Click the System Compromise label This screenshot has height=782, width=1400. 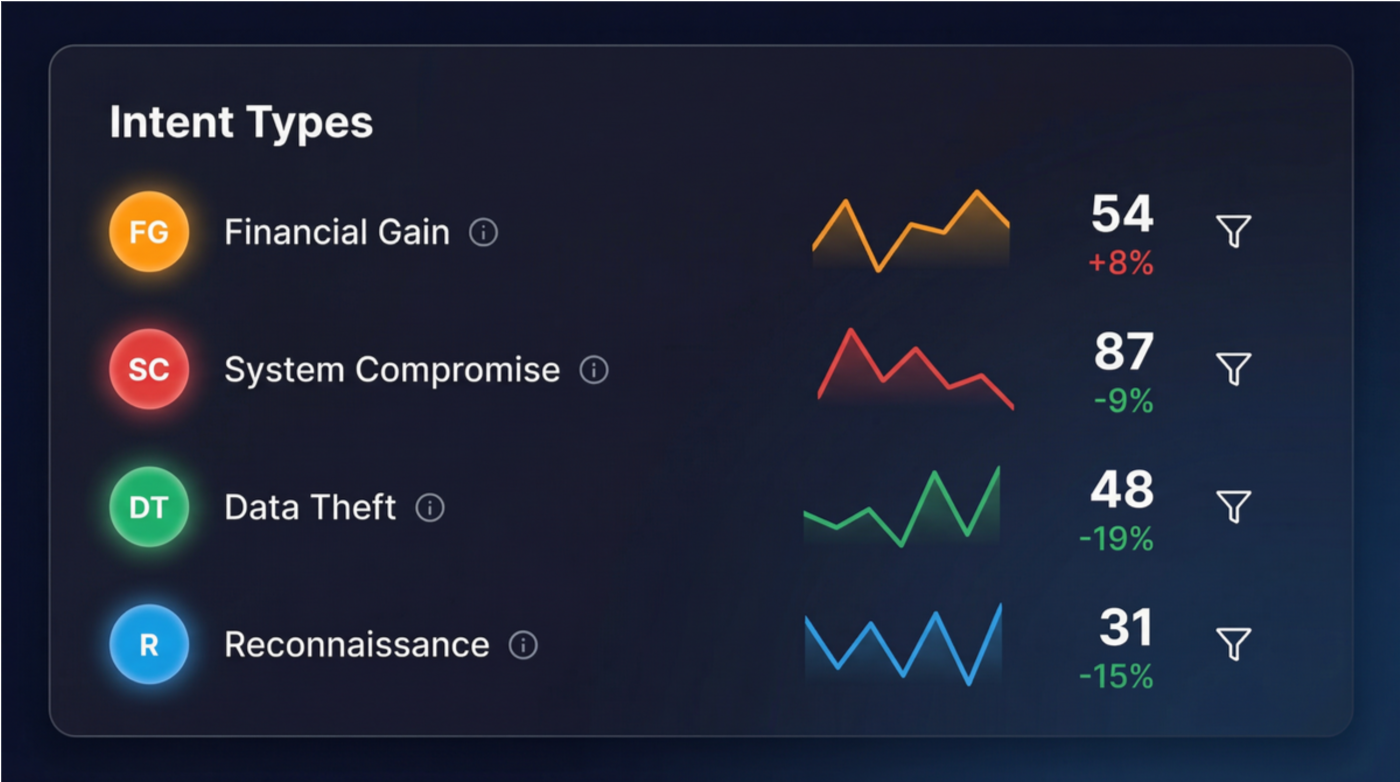(391, 369)
